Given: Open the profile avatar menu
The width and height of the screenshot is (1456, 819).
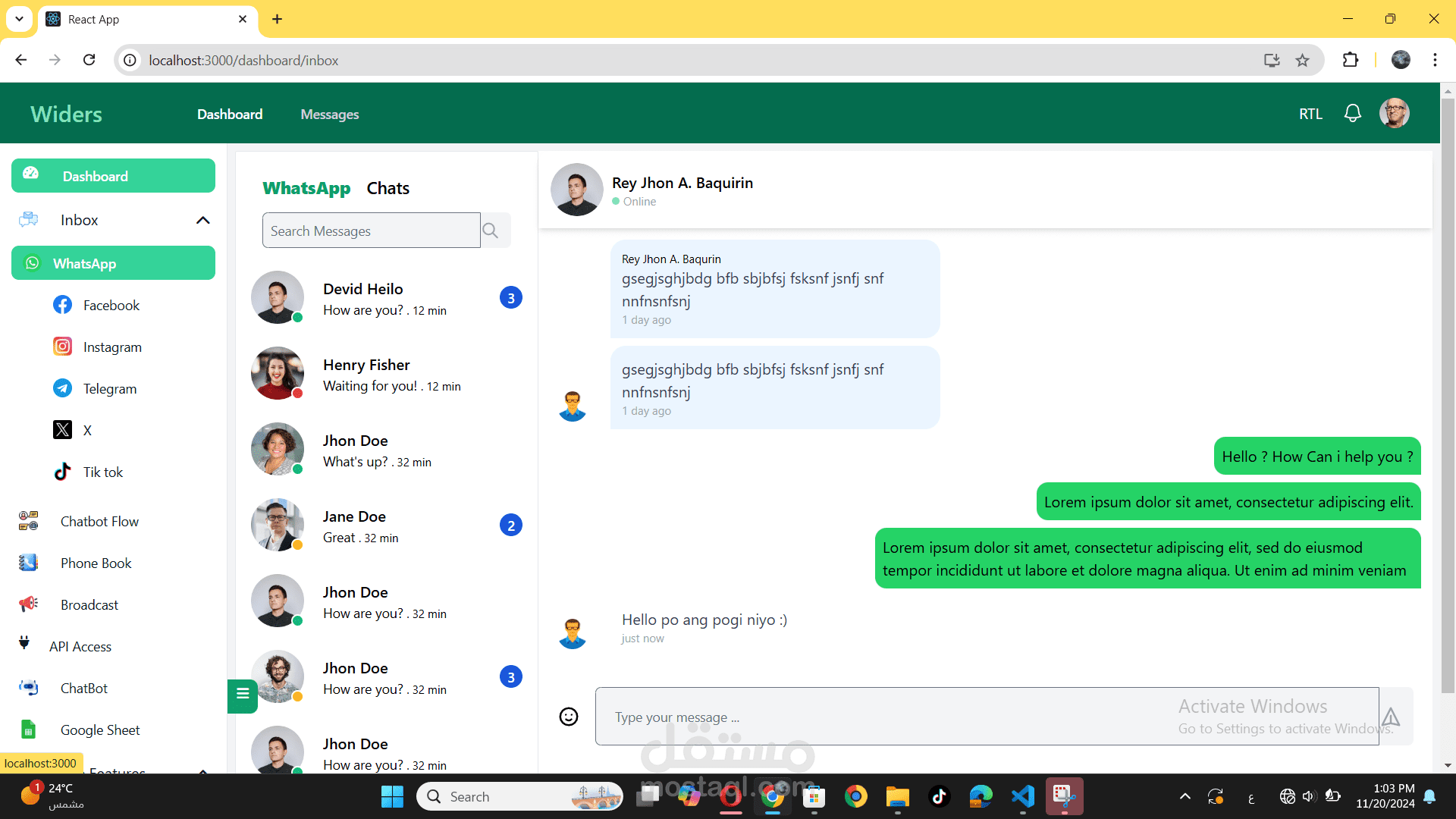Looking at the screenshot, I should pos(1395,113).
